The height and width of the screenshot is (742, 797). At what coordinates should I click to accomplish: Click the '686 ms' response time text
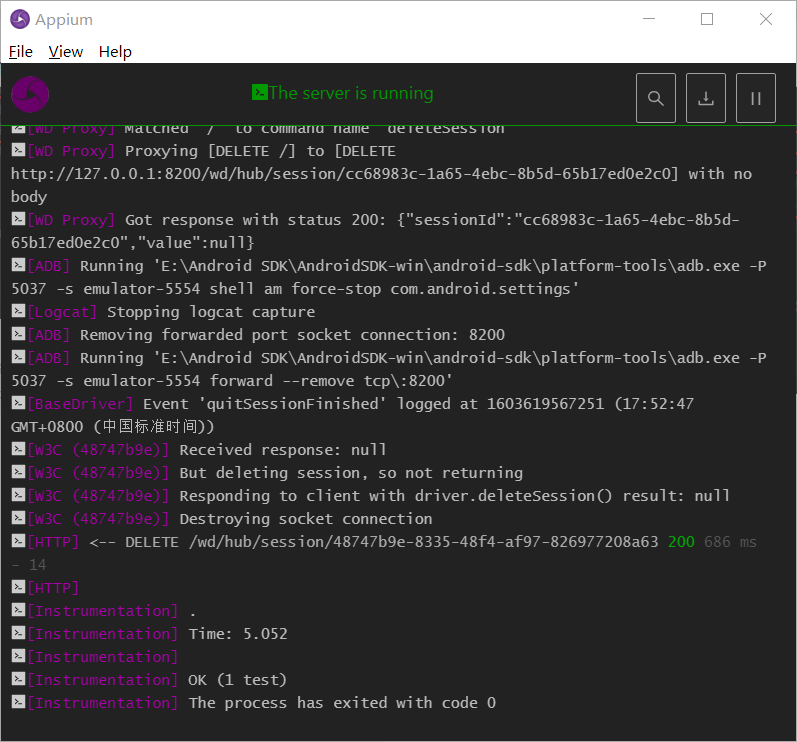pos(730,542)
